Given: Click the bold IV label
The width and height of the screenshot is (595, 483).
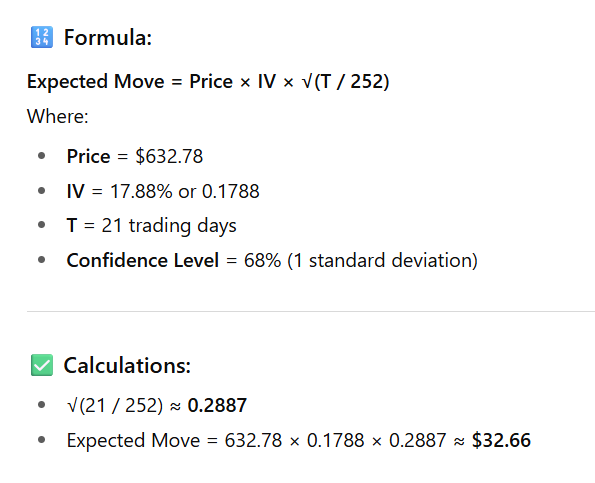Looking at the screenshot, I should click(x=76, y=191).
